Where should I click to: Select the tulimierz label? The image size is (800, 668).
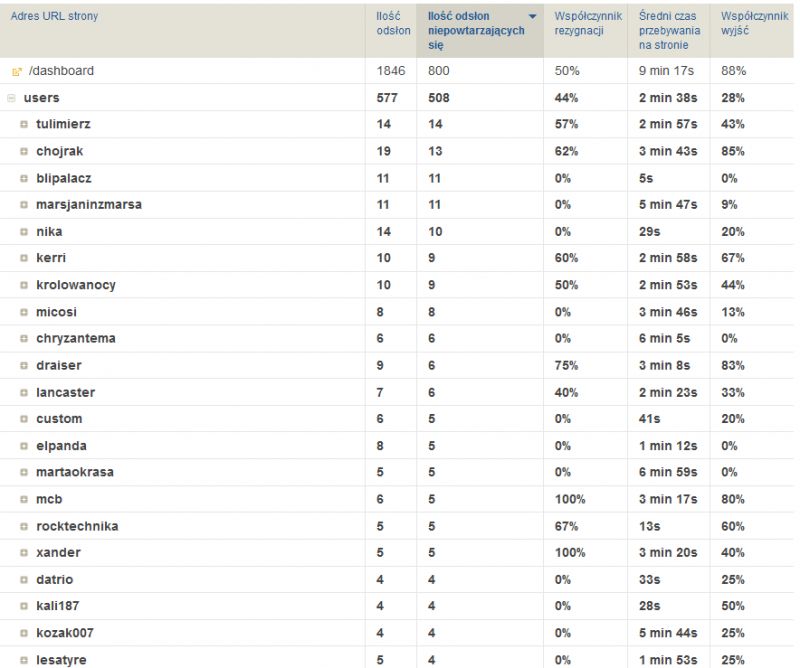tap(63, 125)
